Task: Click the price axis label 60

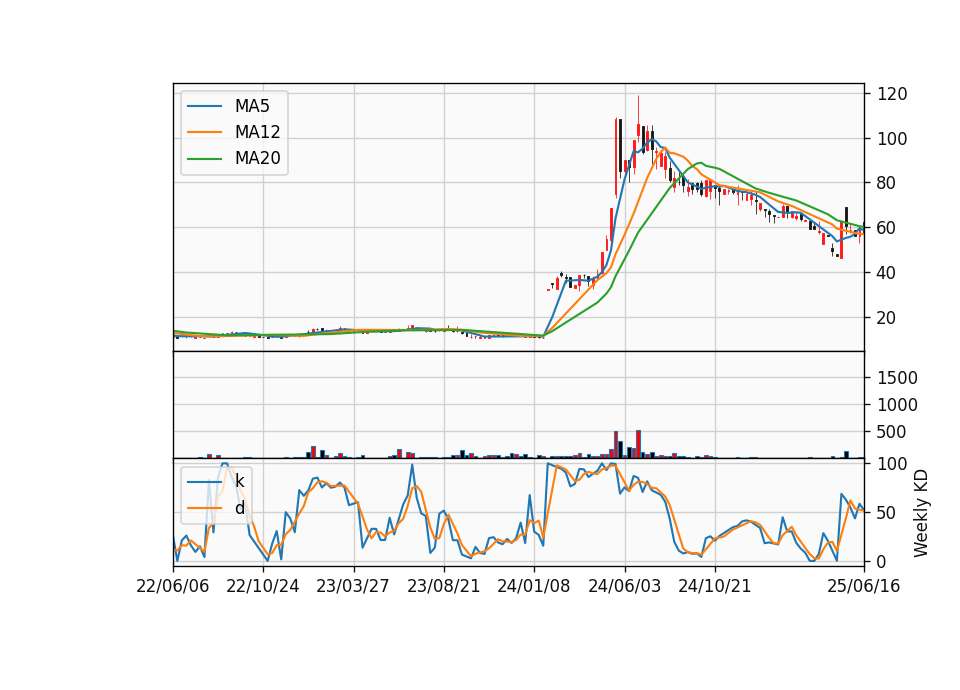Action: pos(887,228)
